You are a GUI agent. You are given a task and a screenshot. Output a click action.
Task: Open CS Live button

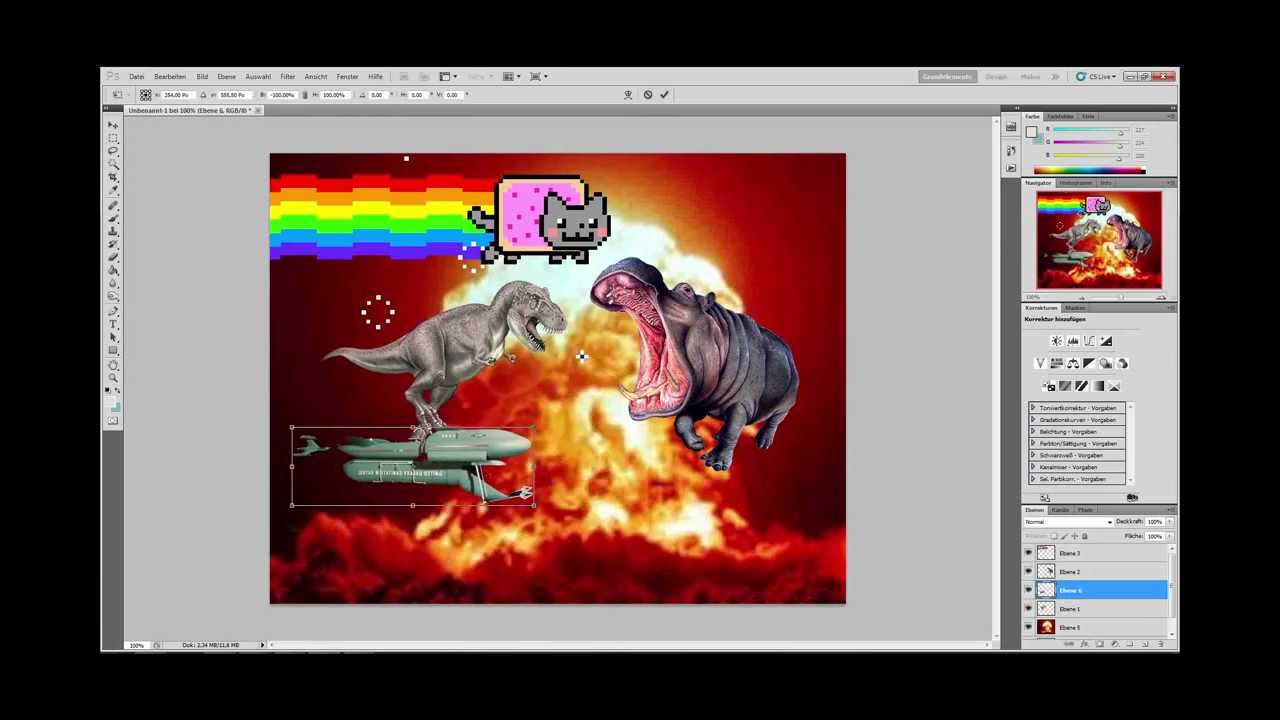click(1096, 77)
